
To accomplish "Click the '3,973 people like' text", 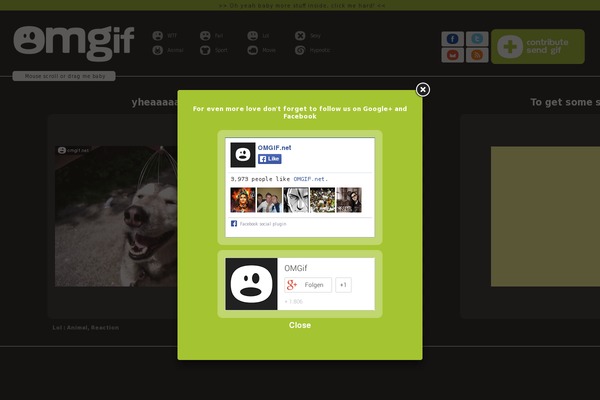I will point(260,179).
